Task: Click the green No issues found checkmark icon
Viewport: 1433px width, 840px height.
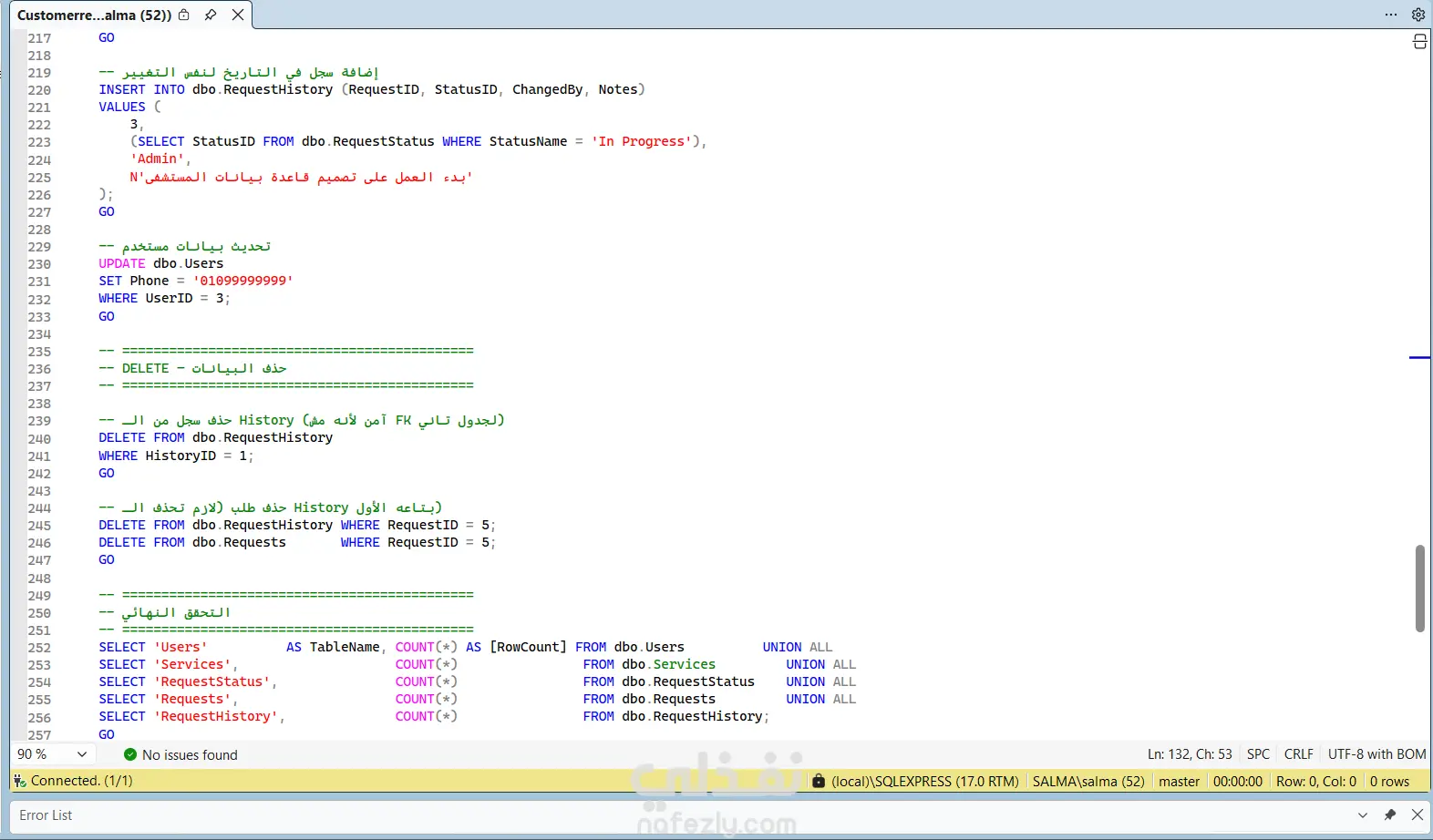Action: (130, 754)
